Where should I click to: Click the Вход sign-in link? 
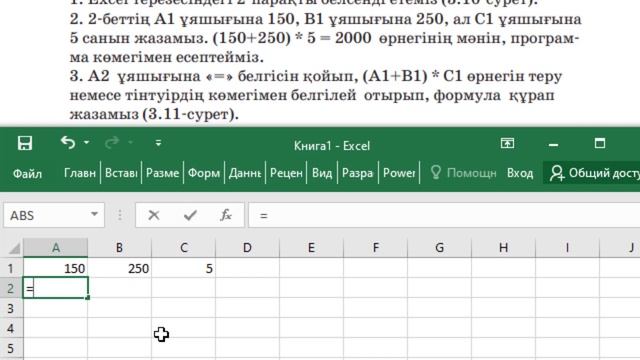point(520,173)
